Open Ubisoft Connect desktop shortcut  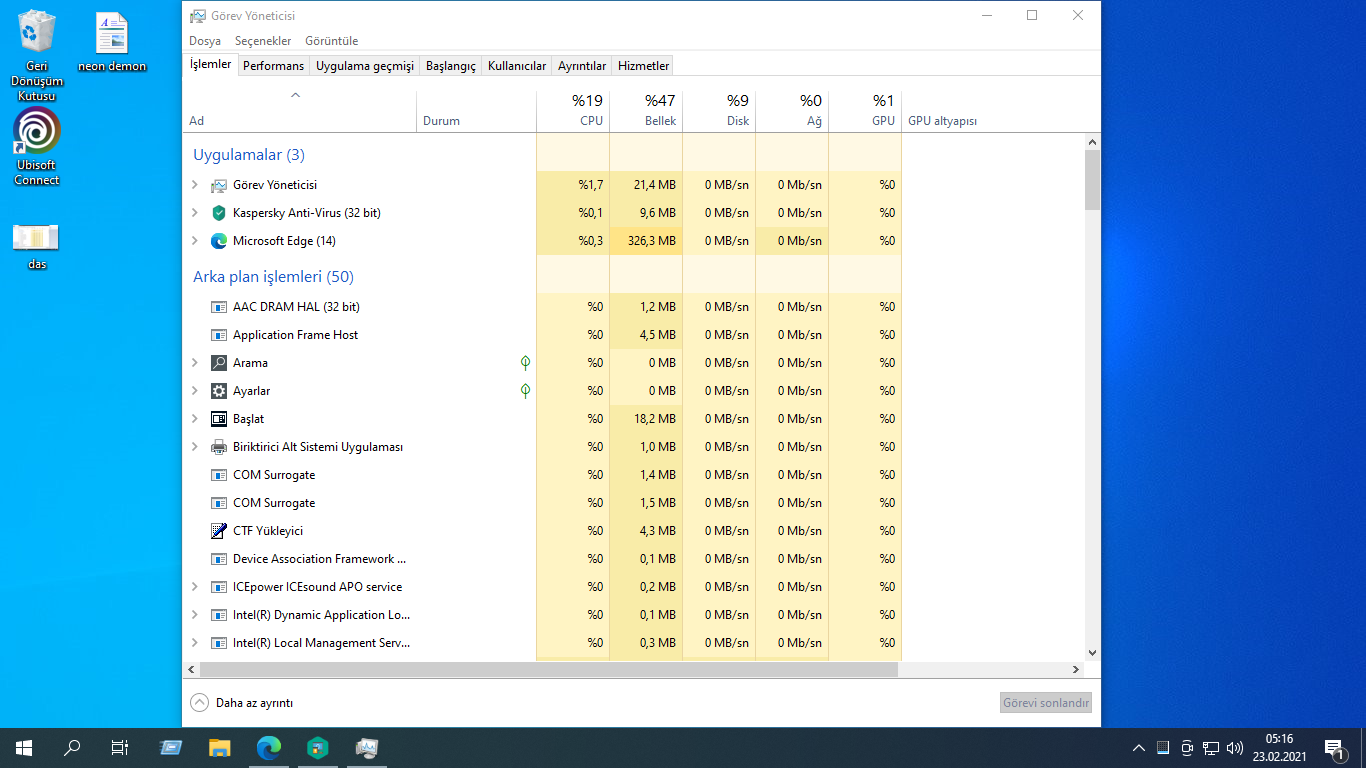point(37,147)
